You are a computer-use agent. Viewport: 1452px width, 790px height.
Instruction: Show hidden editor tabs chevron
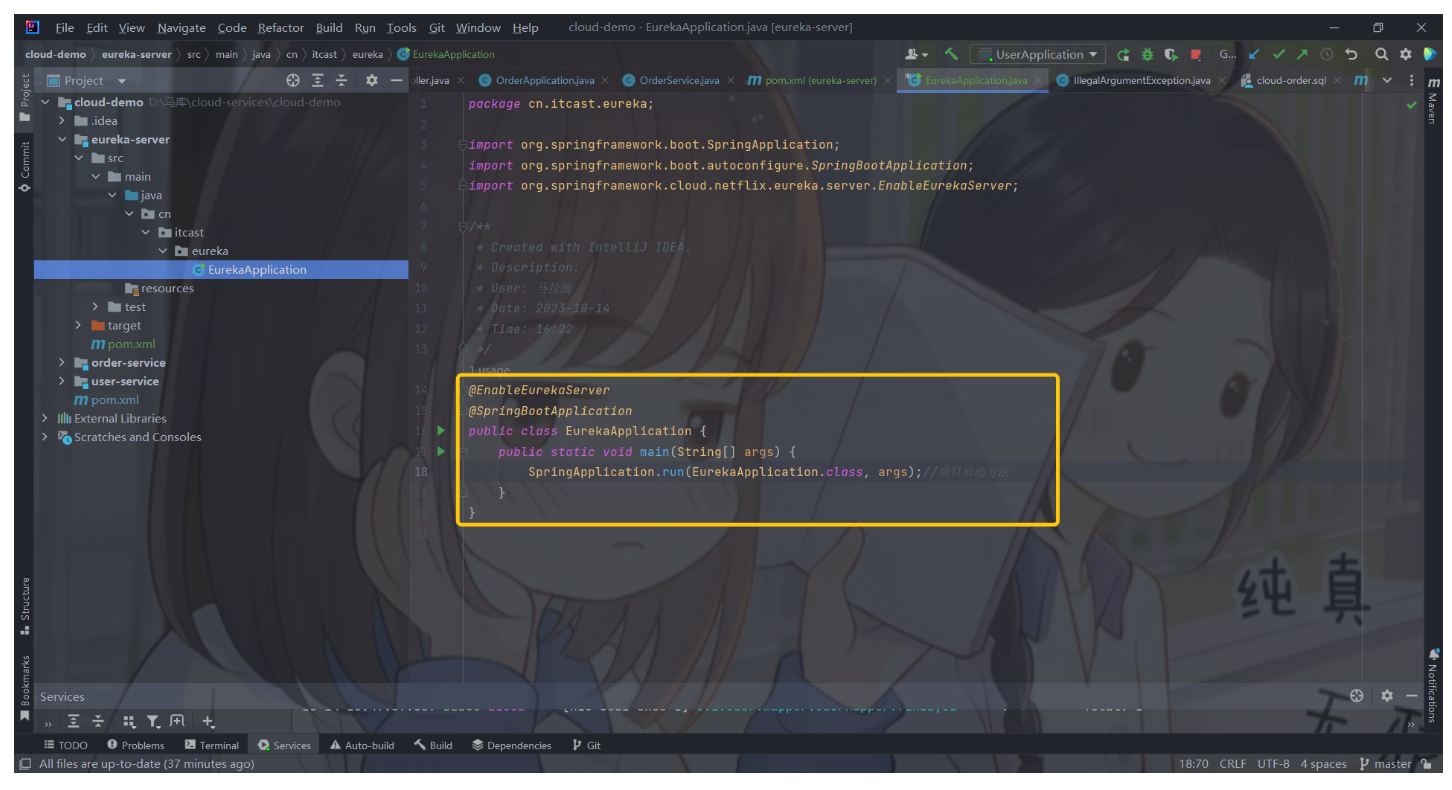coord(1387,80)
